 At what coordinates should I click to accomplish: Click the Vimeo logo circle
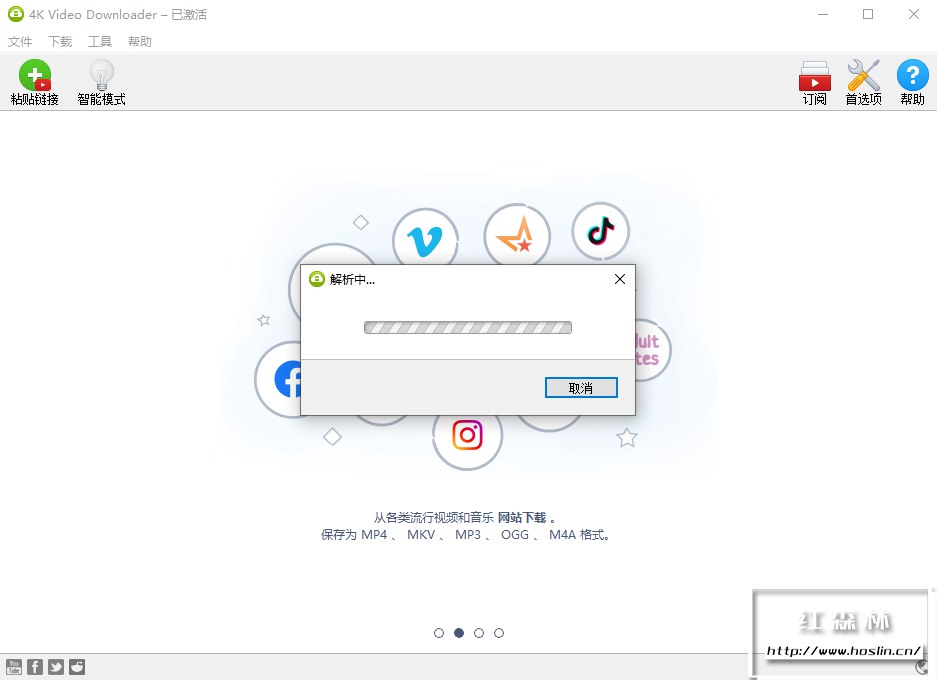pos(425,237)
